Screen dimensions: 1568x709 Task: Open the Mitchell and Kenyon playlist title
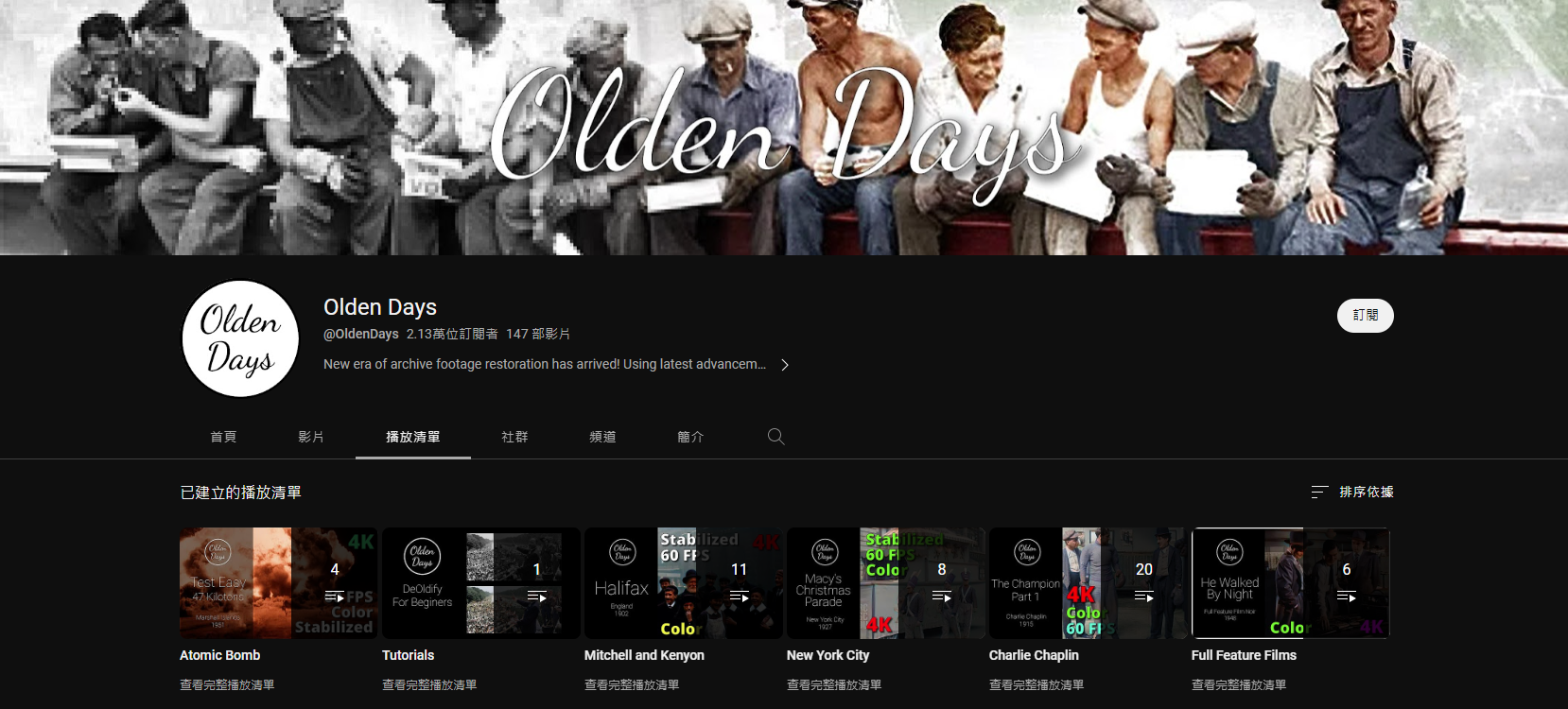[644, 655]
